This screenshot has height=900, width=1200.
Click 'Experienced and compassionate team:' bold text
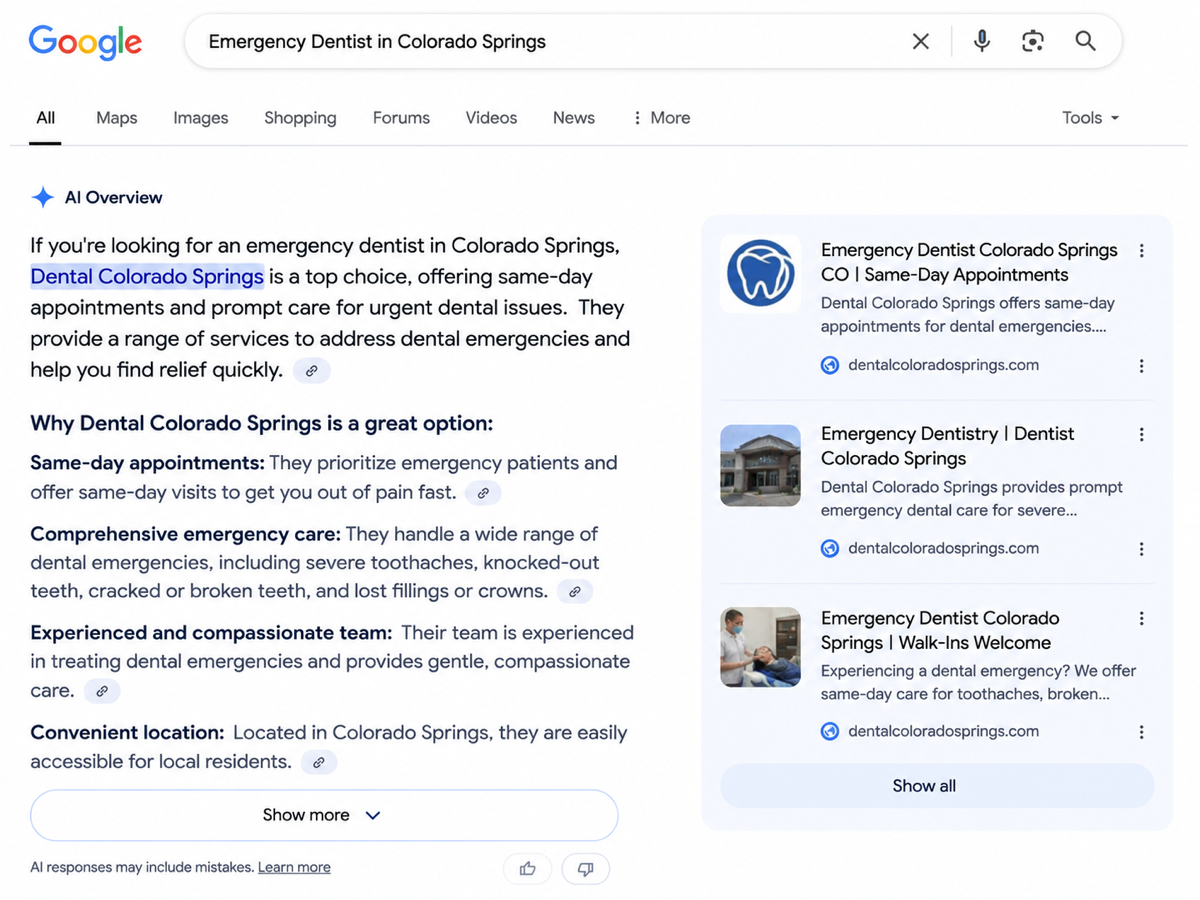[x=211, y=633]
